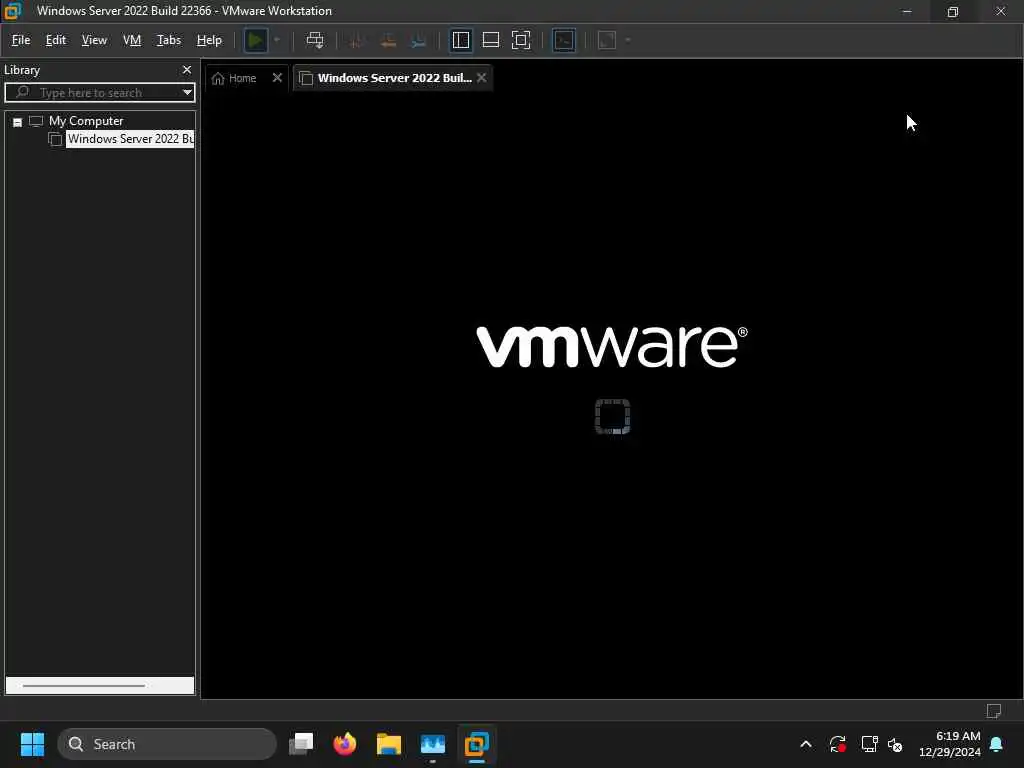Toggle console view button
Screen dimensions: 1024x768
[564, 40]
